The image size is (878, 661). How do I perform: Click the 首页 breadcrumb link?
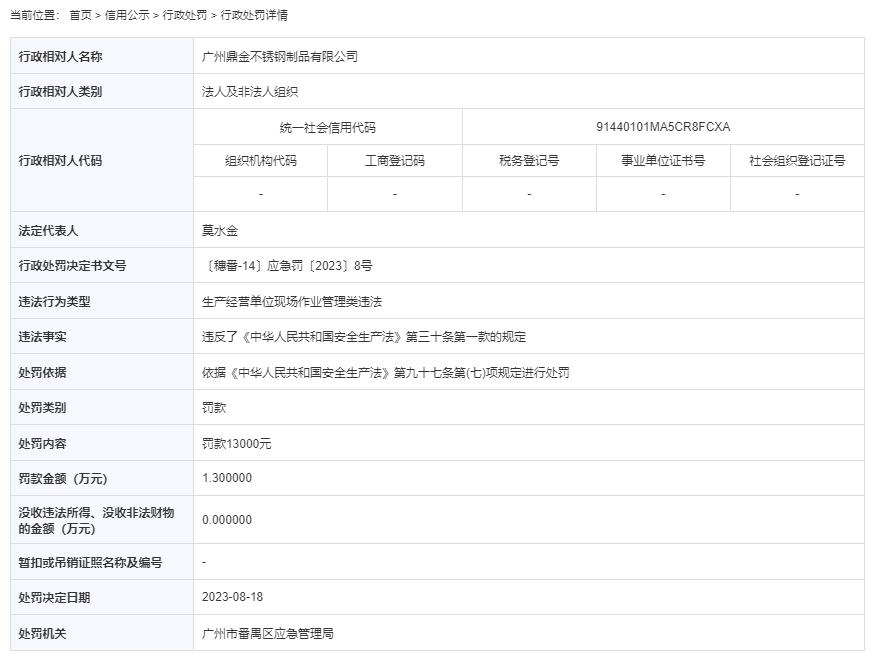(x=80, y=15)
